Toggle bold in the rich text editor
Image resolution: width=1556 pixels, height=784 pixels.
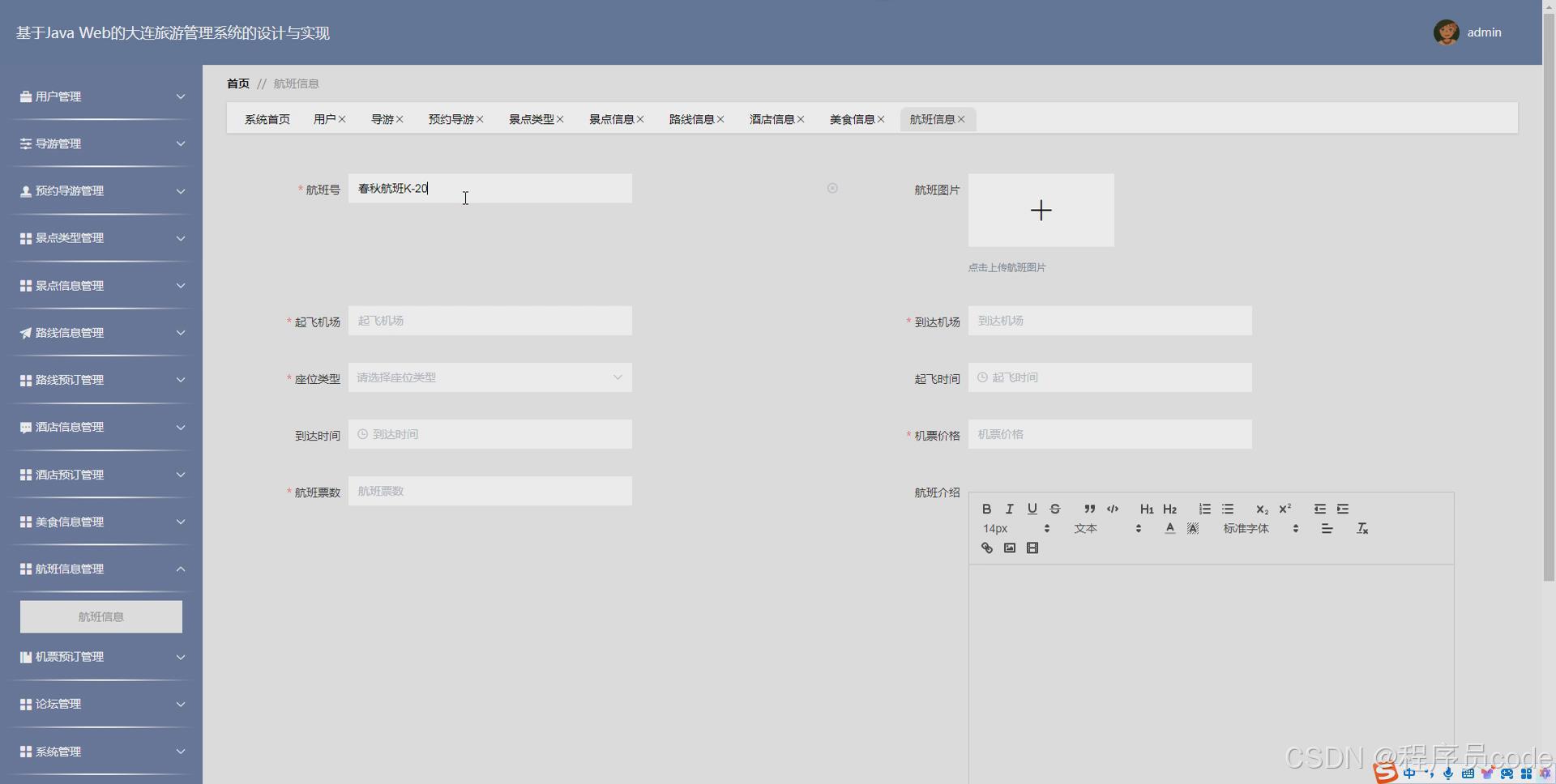click(x=986, y=509)
